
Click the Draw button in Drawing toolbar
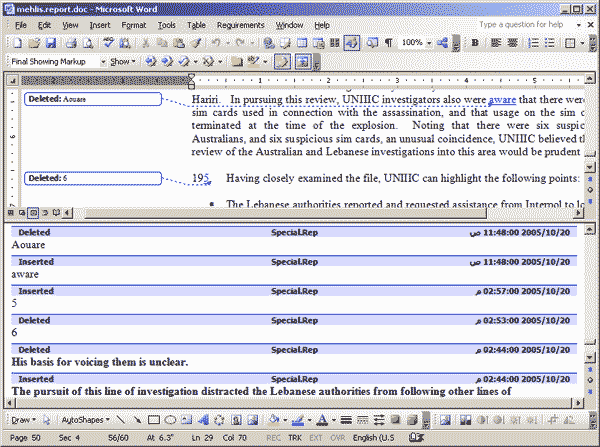click(x=22, y=419)
